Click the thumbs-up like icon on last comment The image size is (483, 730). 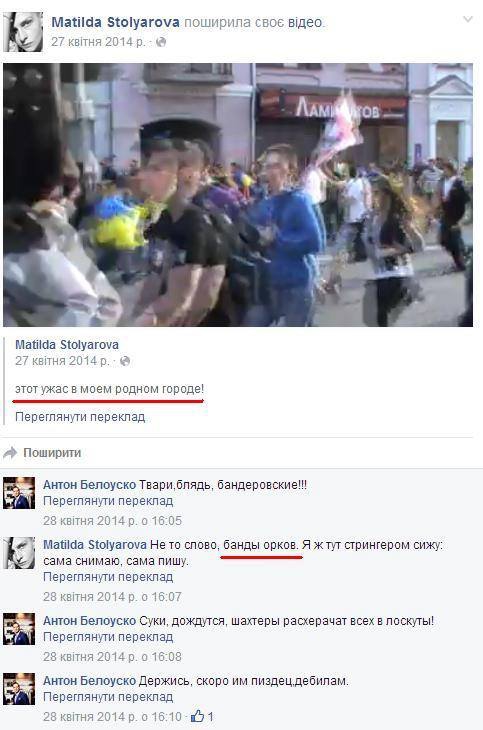pos(197,716)
